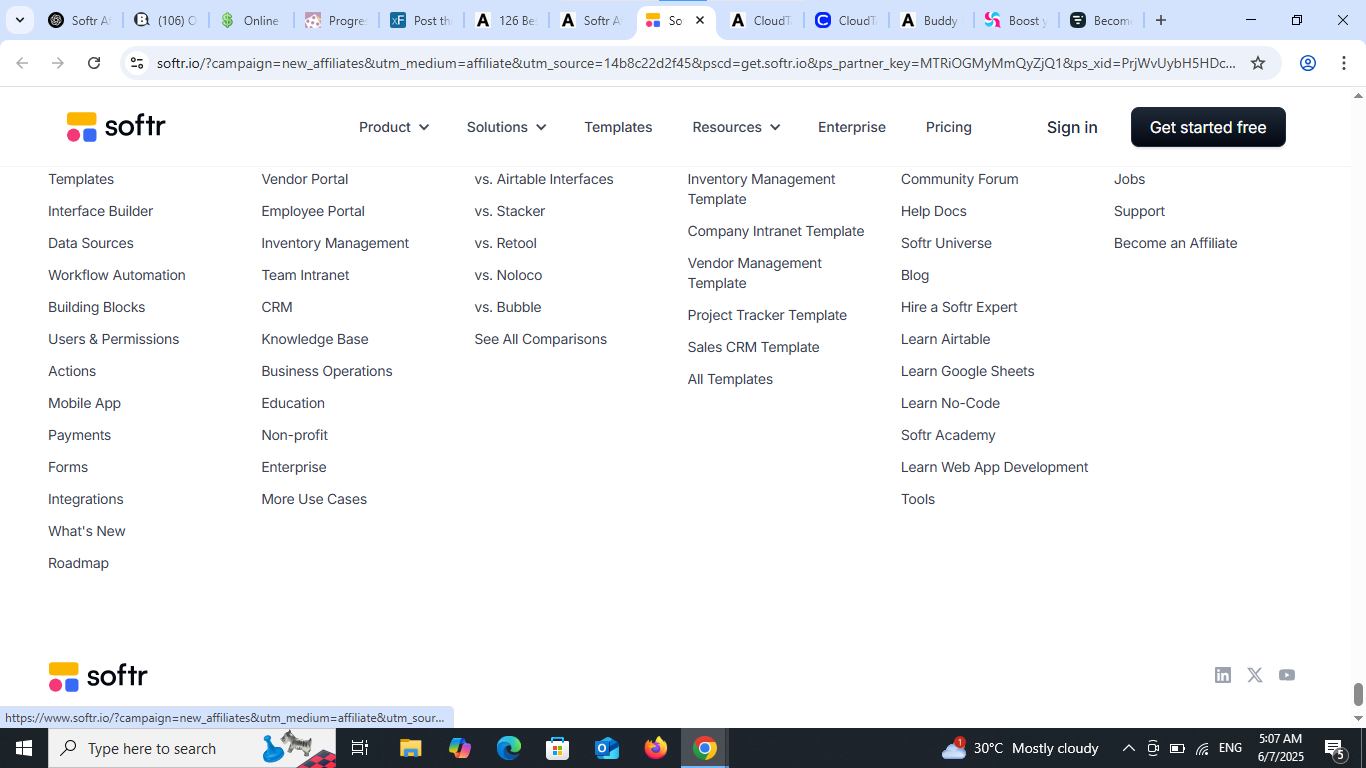1366x768 pixels.
Task: Open Chrome three-dot menu
Action: click(x=1344, y=63)
